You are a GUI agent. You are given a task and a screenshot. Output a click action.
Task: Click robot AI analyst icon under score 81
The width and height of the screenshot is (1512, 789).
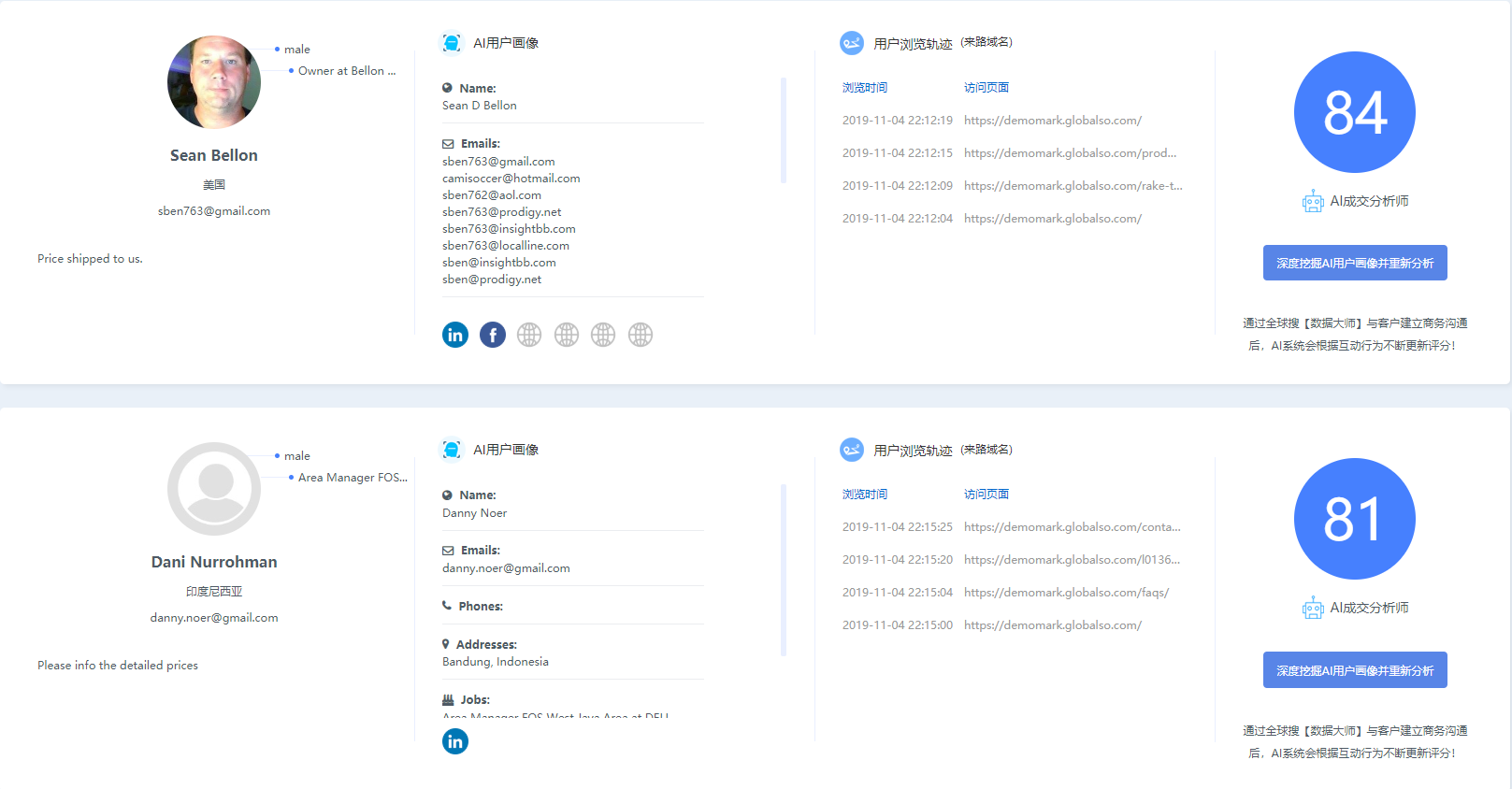[x=1313, y=609]
